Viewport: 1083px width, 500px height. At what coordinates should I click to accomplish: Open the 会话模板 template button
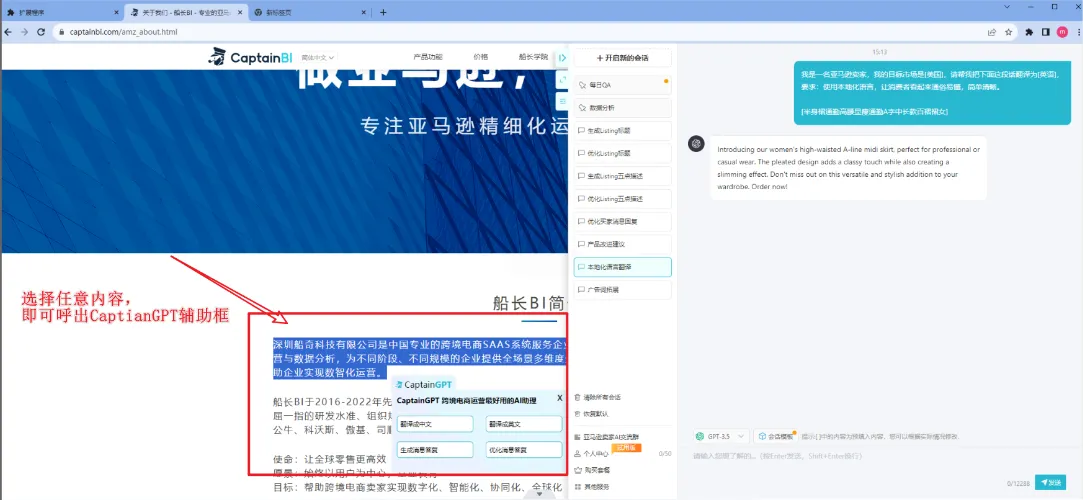point(775,436)
